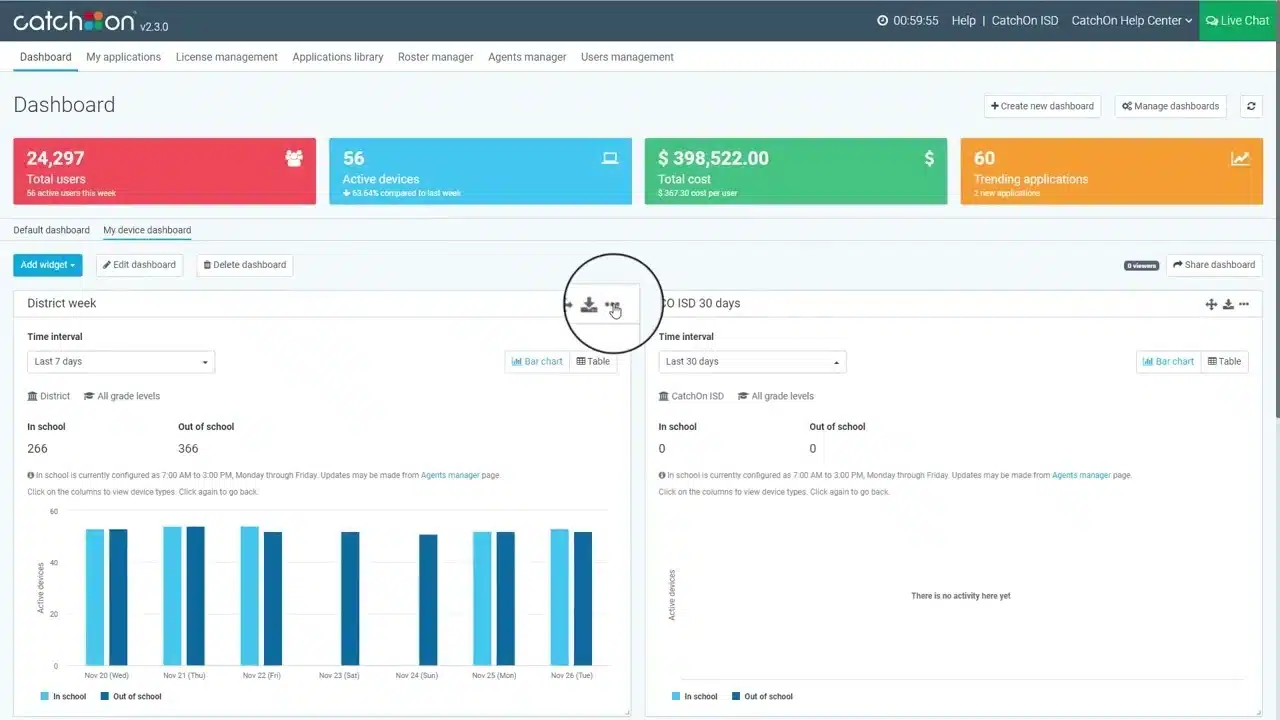Download the CO ISD 30 days widget
This screenshot has height=720, width=1280.
click(1228, 304)
